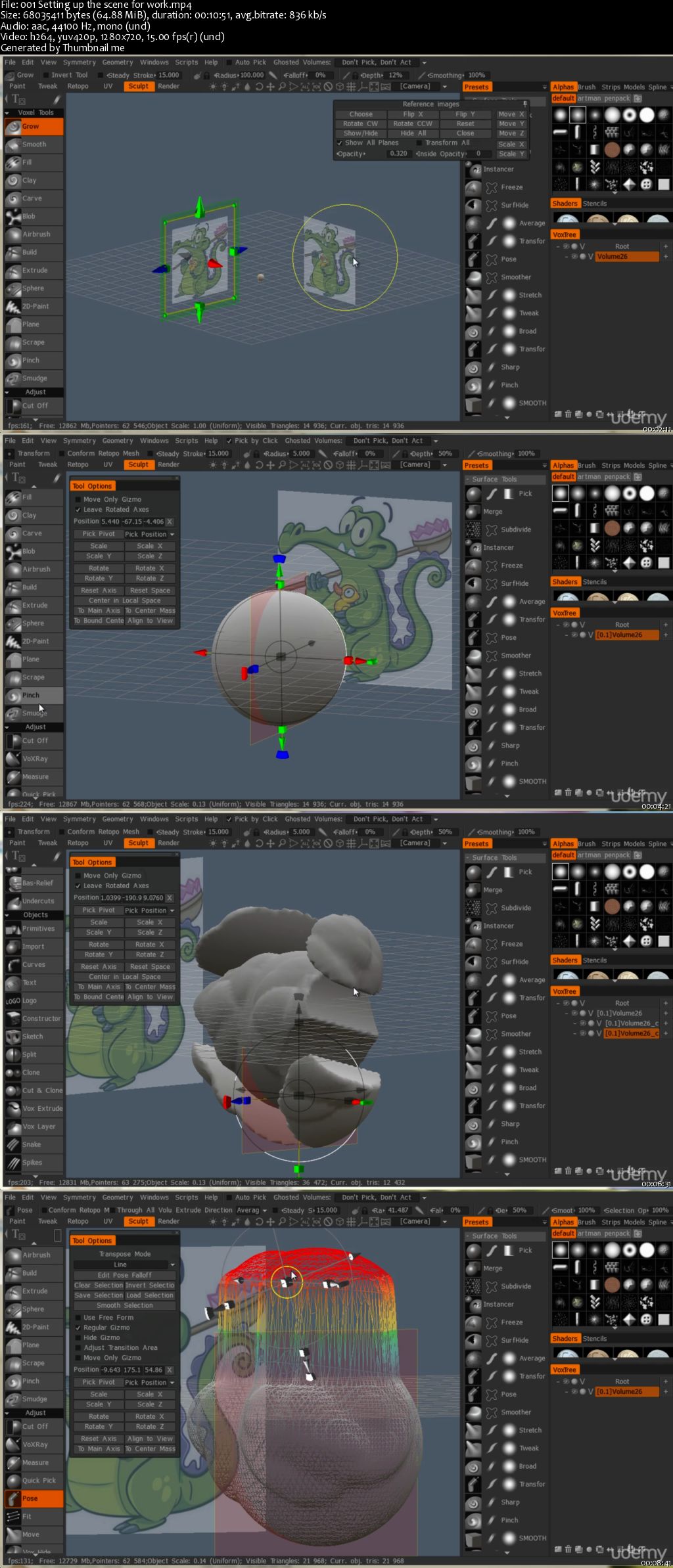The image size is (673, 1568).
Task: Select the Curves tool
Action: coord(34,964)
